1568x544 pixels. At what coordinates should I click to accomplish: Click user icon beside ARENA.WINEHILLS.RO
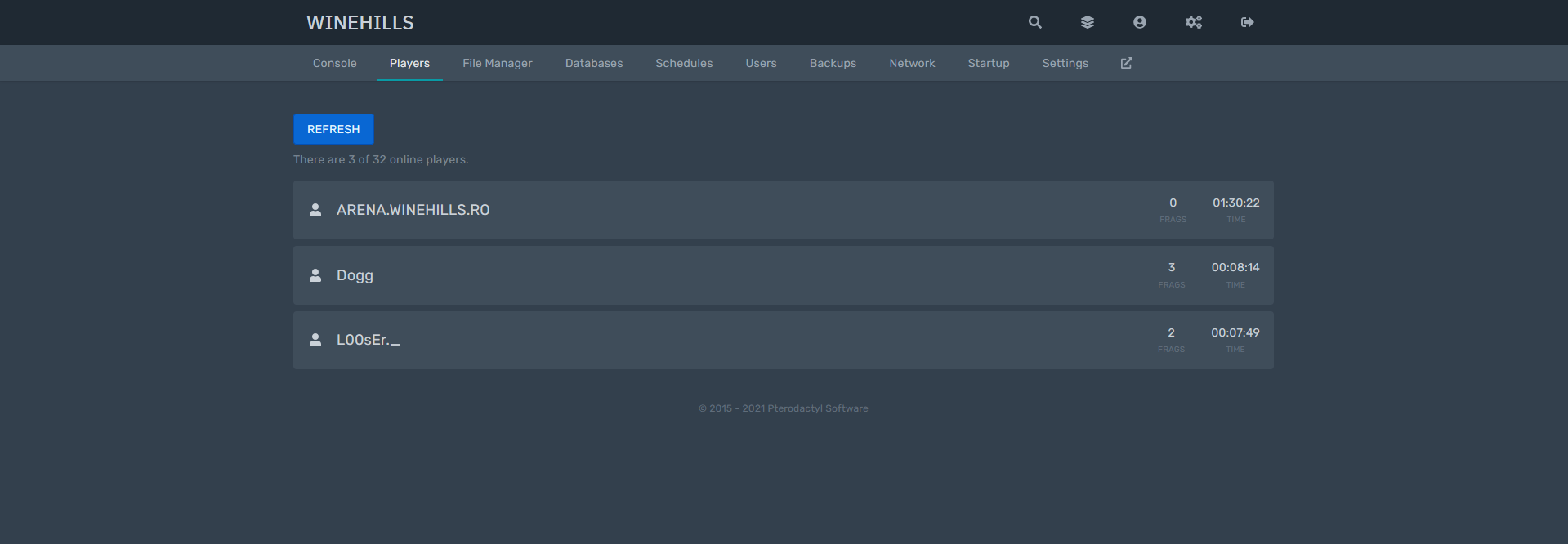pyautogui.click(x=315, y=210)
